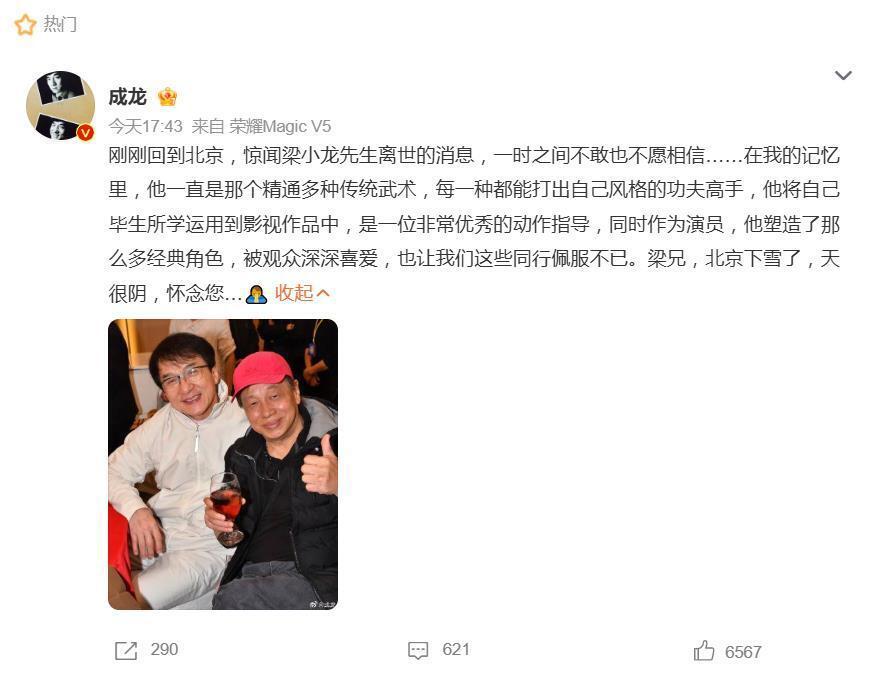Collapse the post text with 收起
The width and height of the screenshot is (876, 676).
(294, 293)
